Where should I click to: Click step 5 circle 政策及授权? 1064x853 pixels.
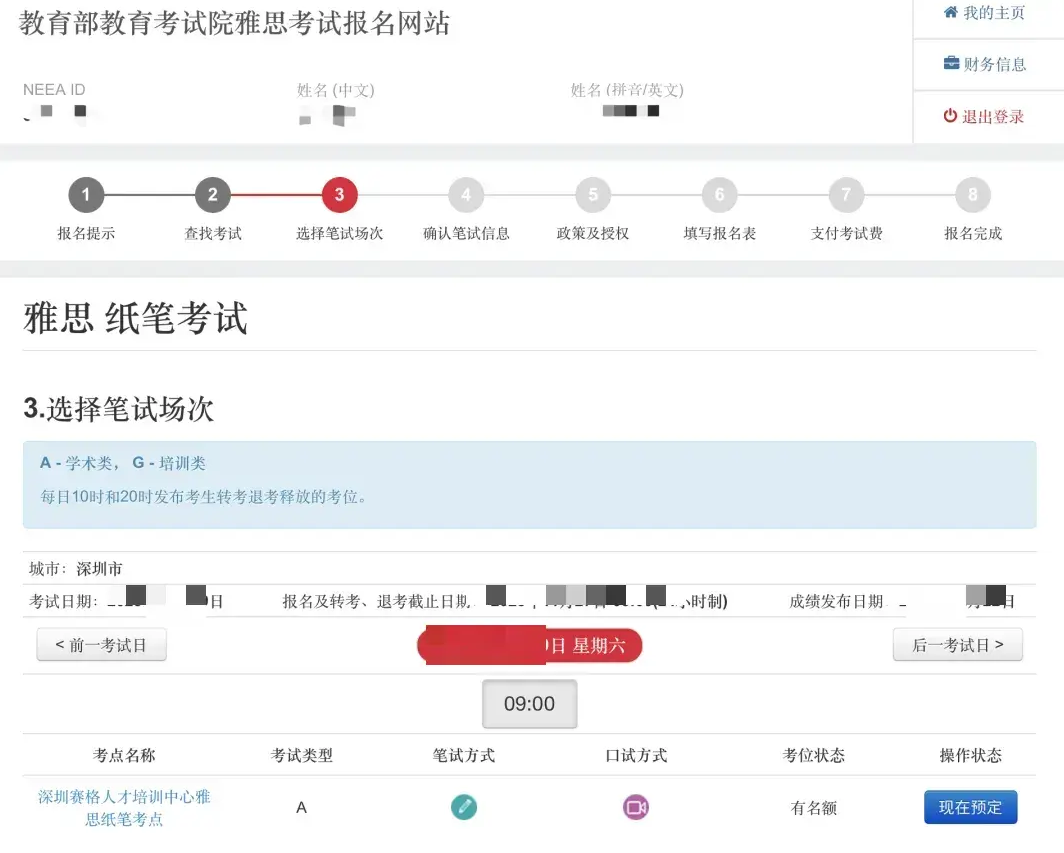(x=593, y=195)
